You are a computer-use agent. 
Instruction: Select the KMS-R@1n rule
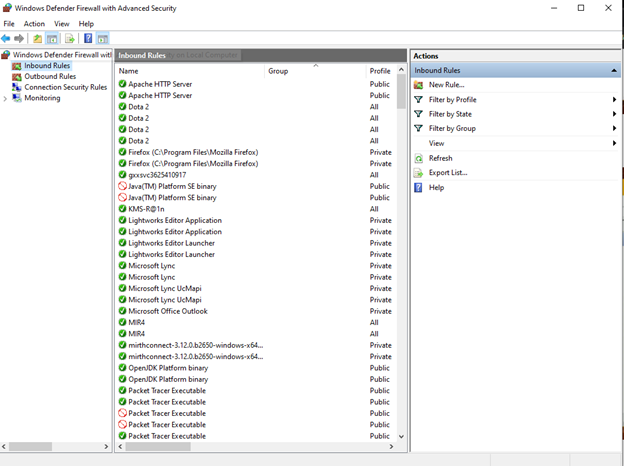pyautogui.click(x=146, y=209)
